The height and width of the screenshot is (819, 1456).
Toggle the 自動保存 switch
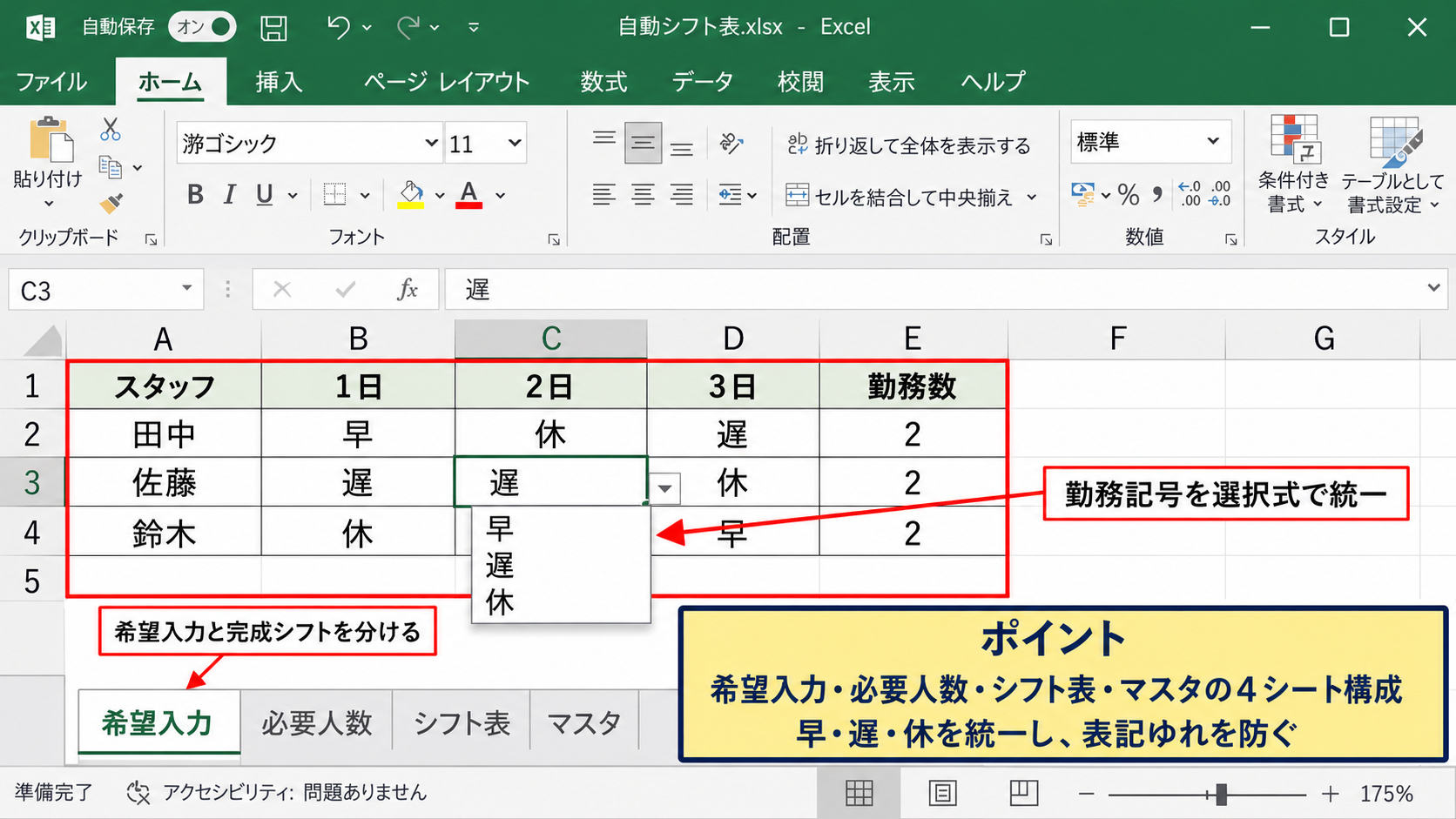pos(202,27)
